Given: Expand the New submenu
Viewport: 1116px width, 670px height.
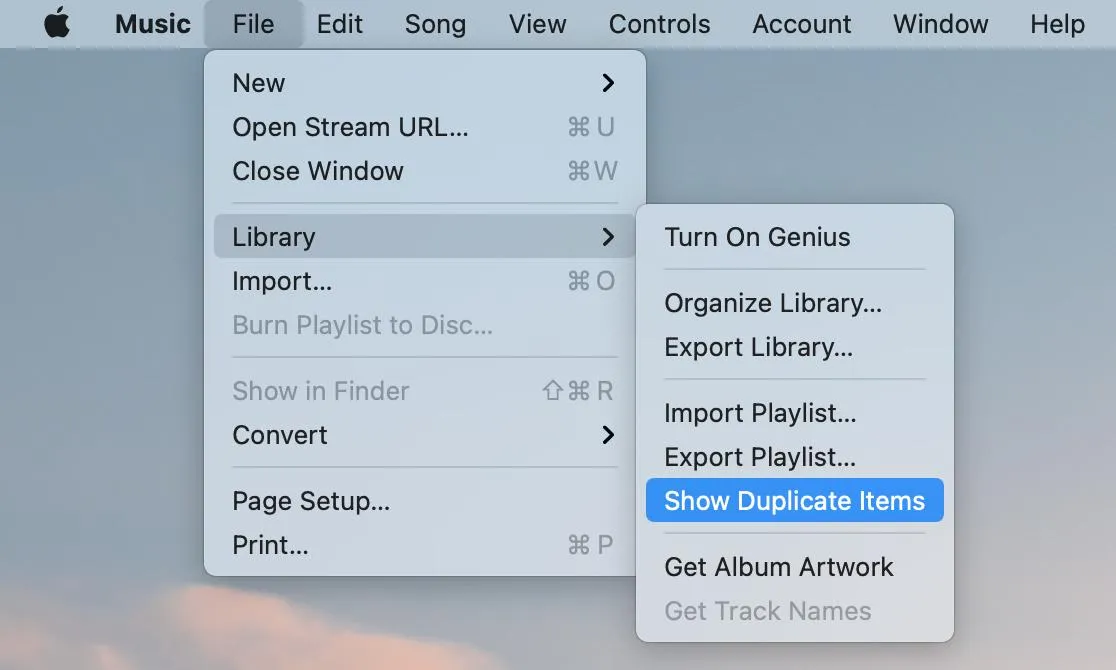Looking at the screenshot, I should (x=424, y=83).
